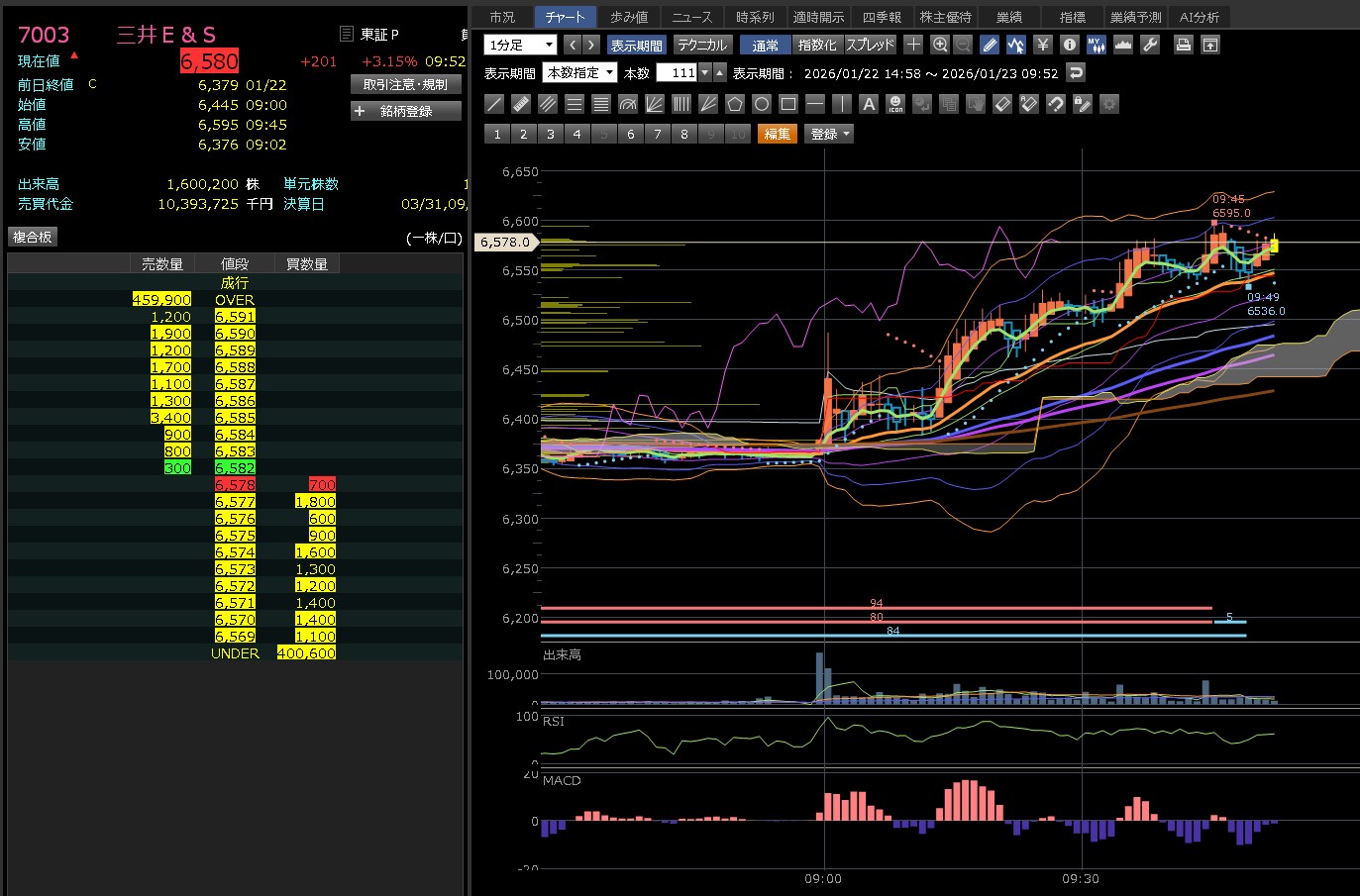
Task: Switch to the 歩み値 tab
Action: pyautogui.click(x=628, y=17)
